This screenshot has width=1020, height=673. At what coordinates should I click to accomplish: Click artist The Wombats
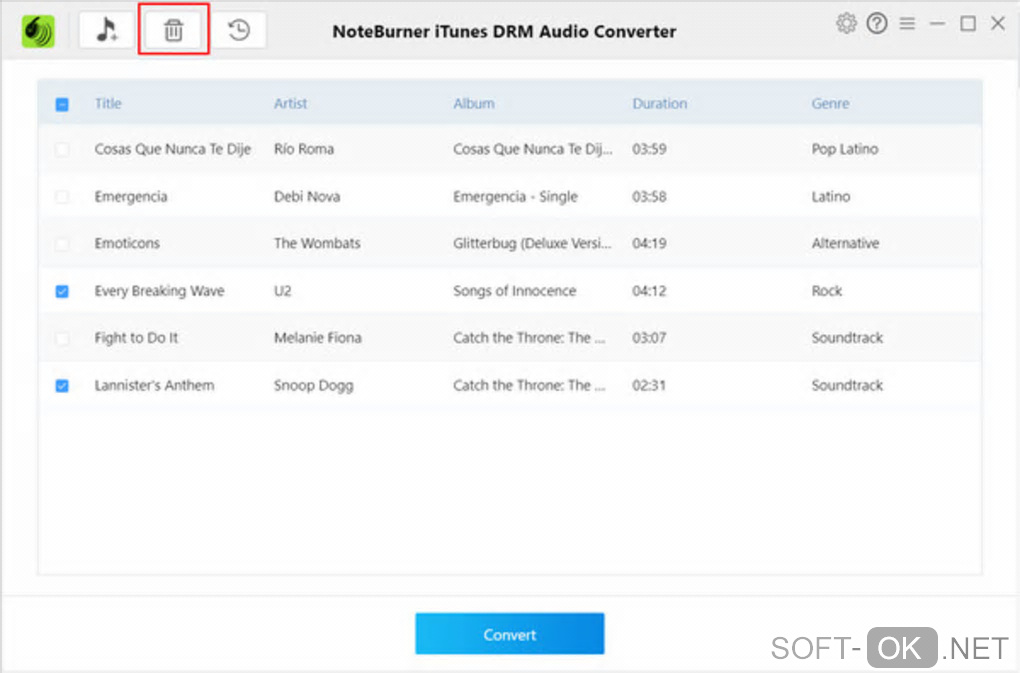317,243
